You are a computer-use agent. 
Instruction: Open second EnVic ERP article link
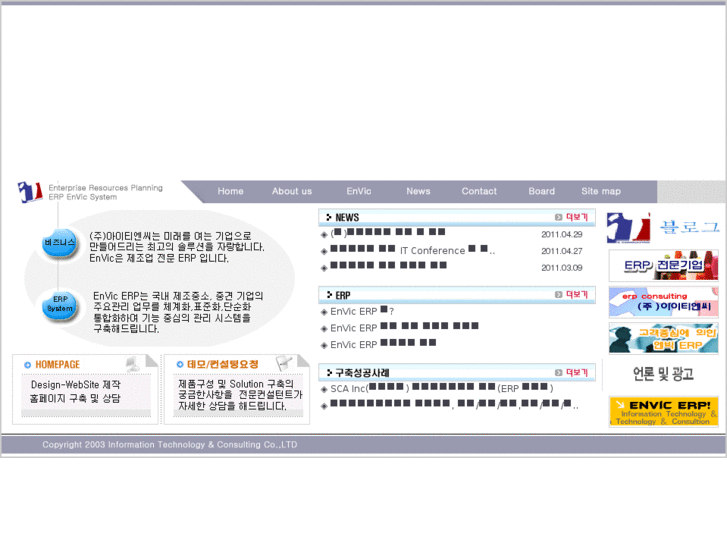404,327
